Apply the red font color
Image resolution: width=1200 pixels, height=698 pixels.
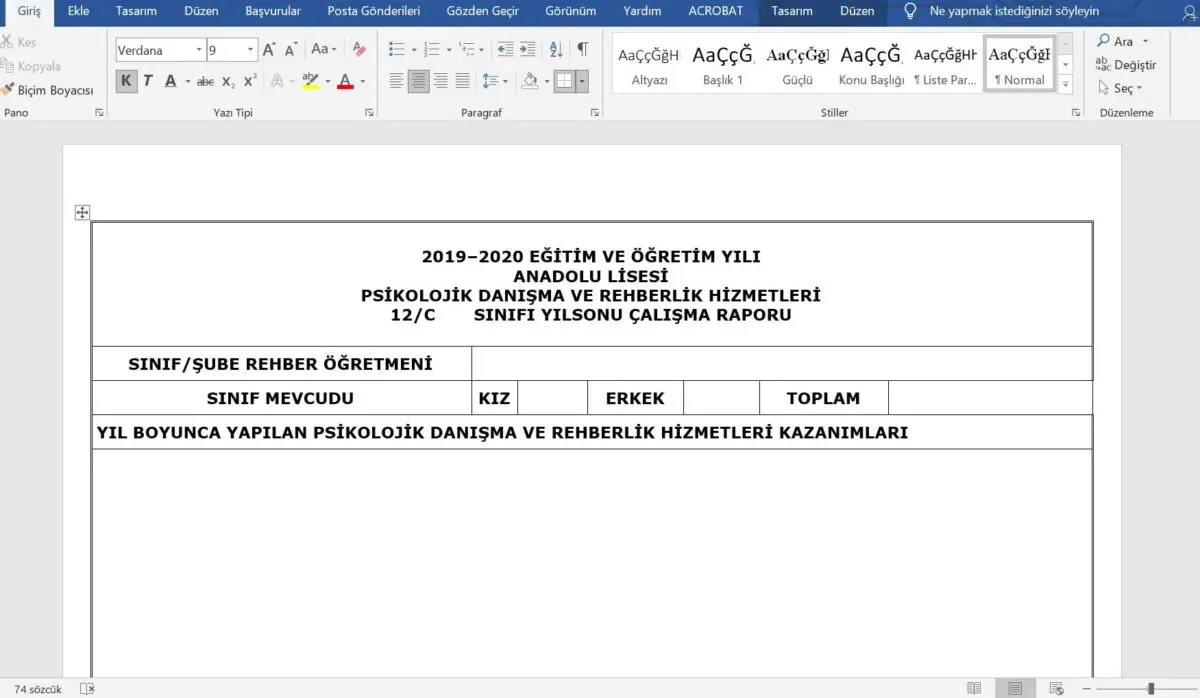tap(345, 81)
